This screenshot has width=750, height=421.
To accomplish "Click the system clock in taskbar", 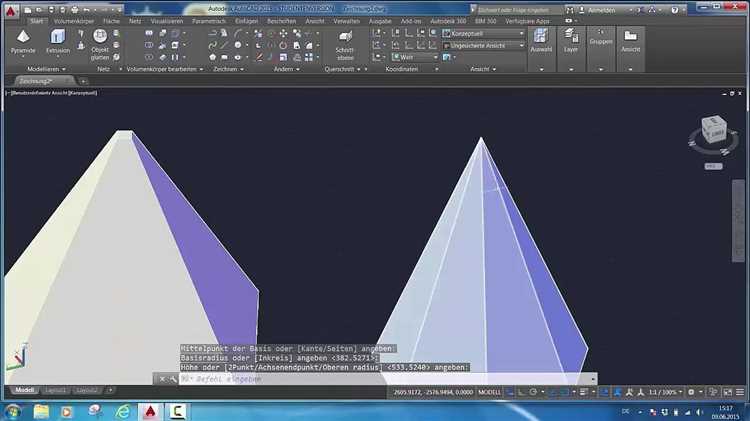I will click(726, 412).
